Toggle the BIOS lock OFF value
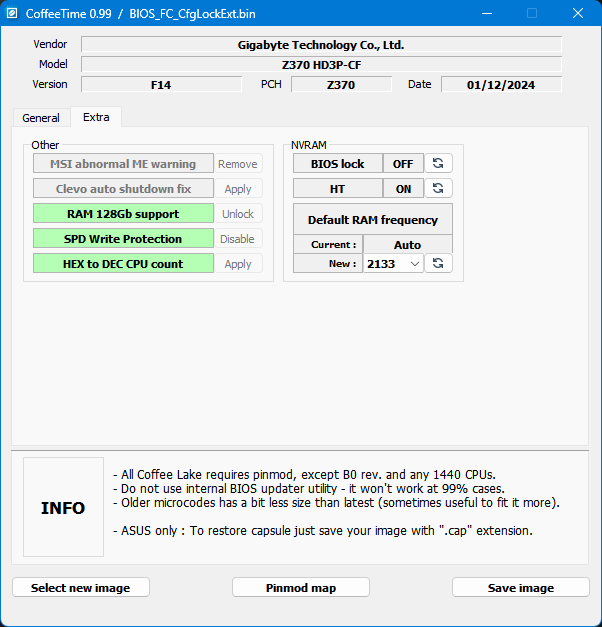 (403, 164)
